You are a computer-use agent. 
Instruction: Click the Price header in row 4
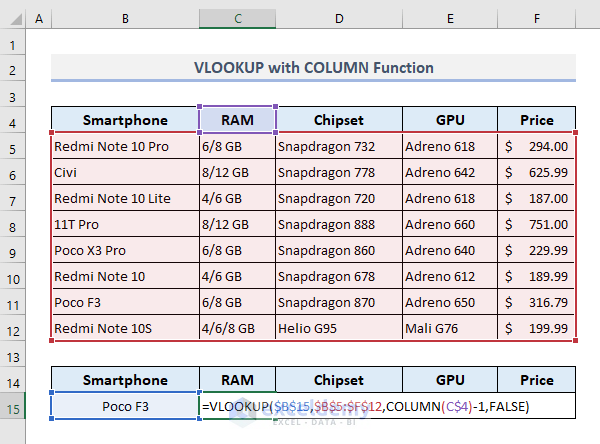537,120
